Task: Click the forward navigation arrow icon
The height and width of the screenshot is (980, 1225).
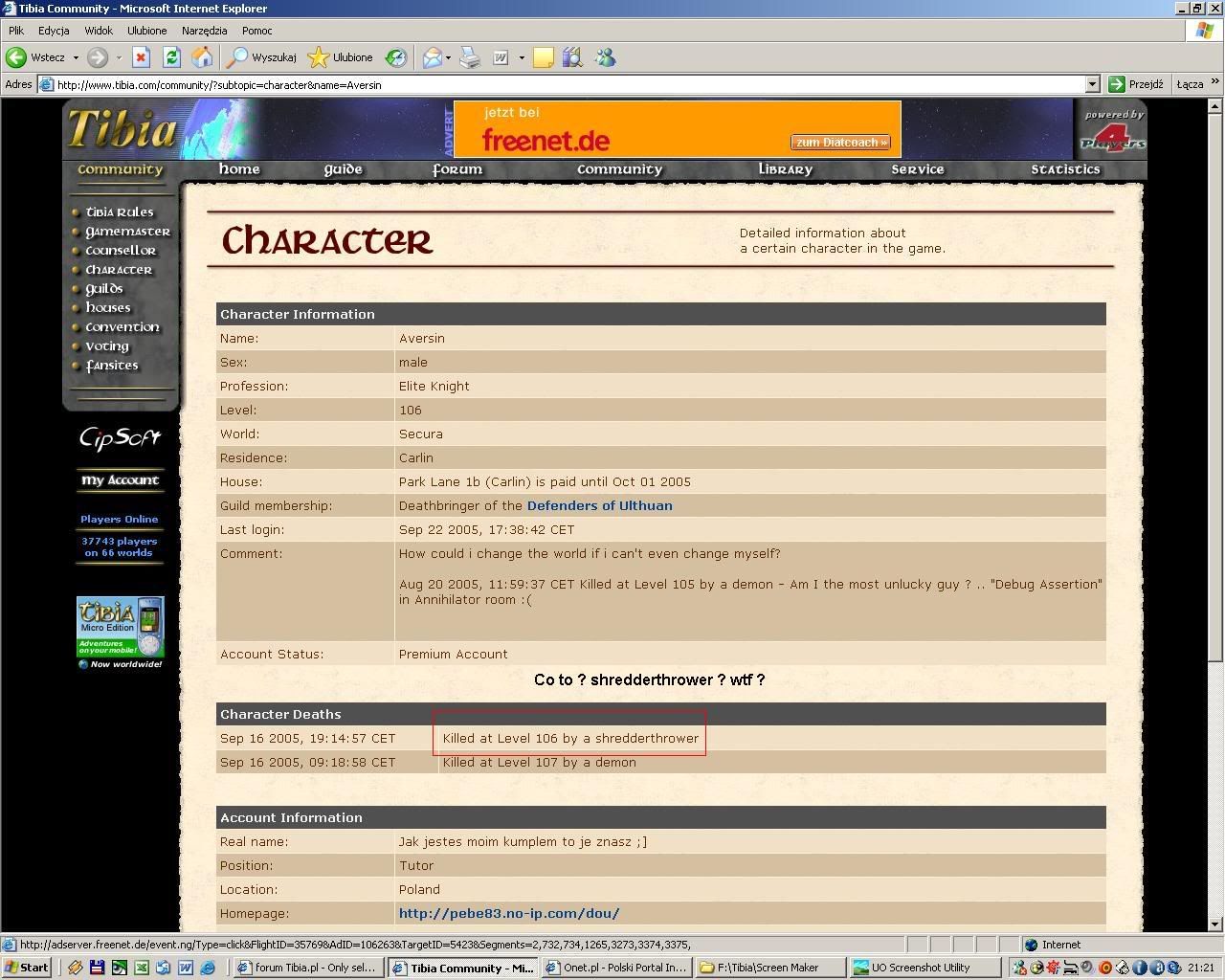Action: [97, 57]
